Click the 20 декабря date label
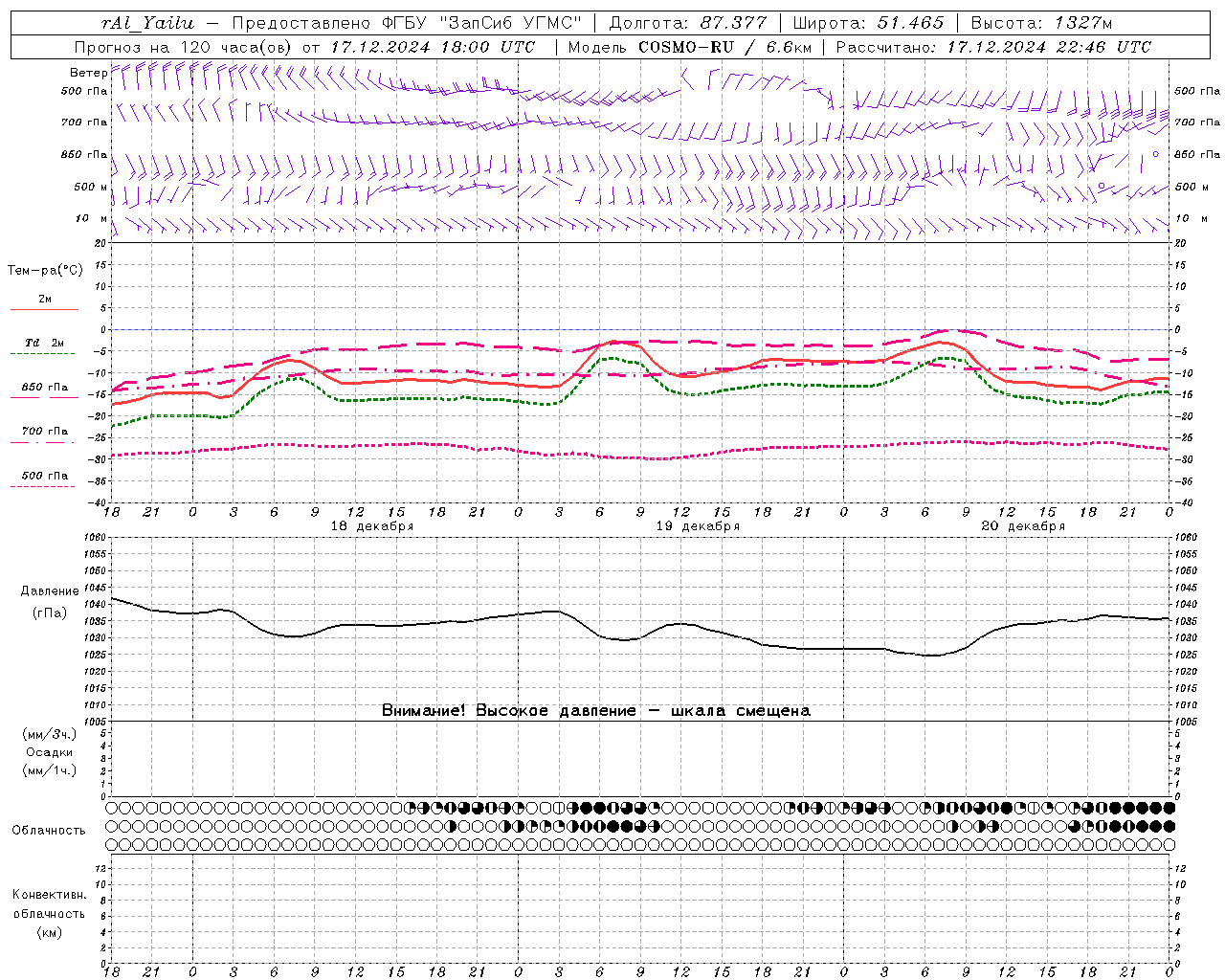Screen dimensions: 1225x980 pos(1023,525)
